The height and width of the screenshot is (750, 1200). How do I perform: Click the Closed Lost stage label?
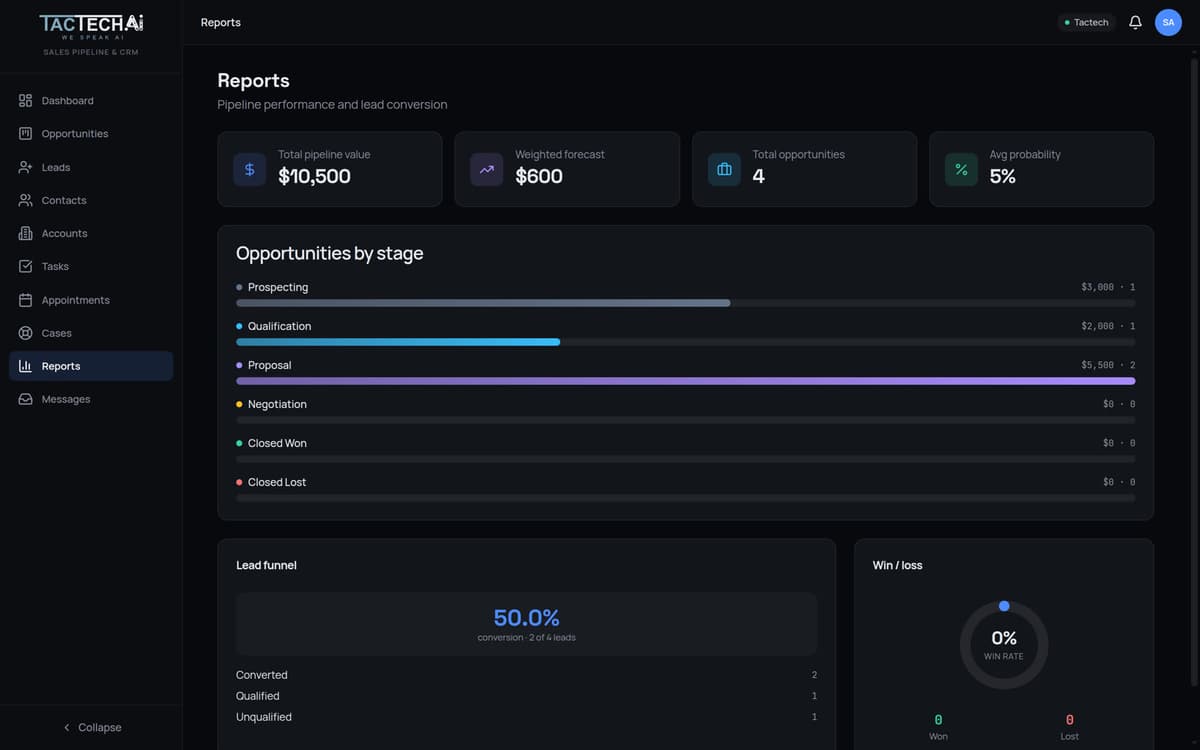click(277, 482)
